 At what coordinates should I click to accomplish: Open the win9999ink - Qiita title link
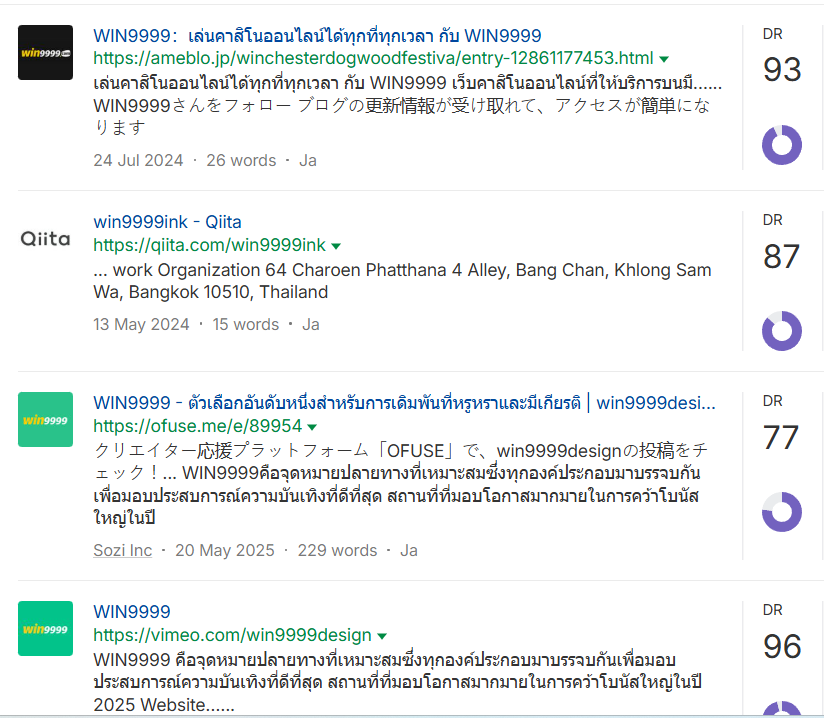[167, 222]
